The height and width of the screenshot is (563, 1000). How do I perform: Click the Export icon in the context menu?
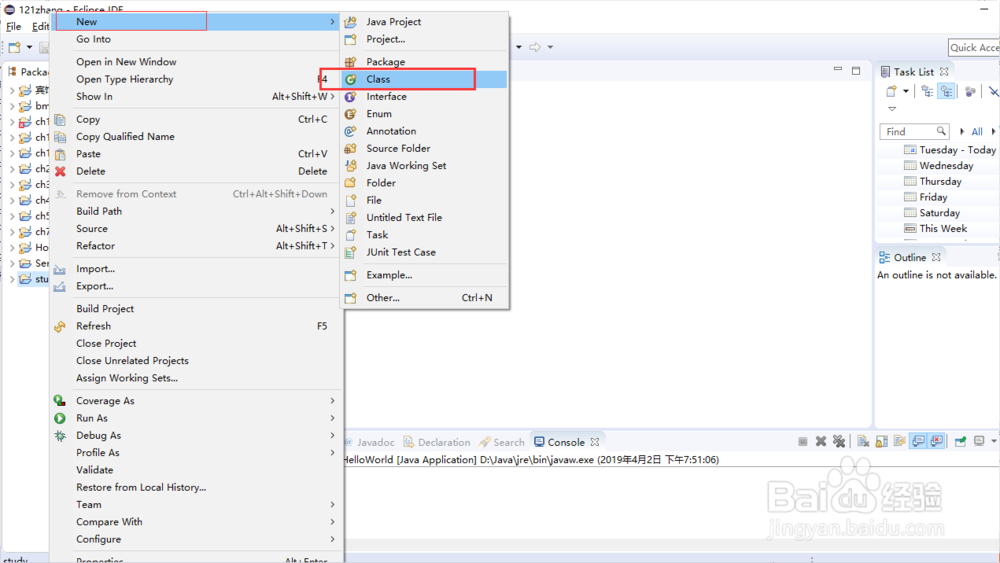(60, 286)
